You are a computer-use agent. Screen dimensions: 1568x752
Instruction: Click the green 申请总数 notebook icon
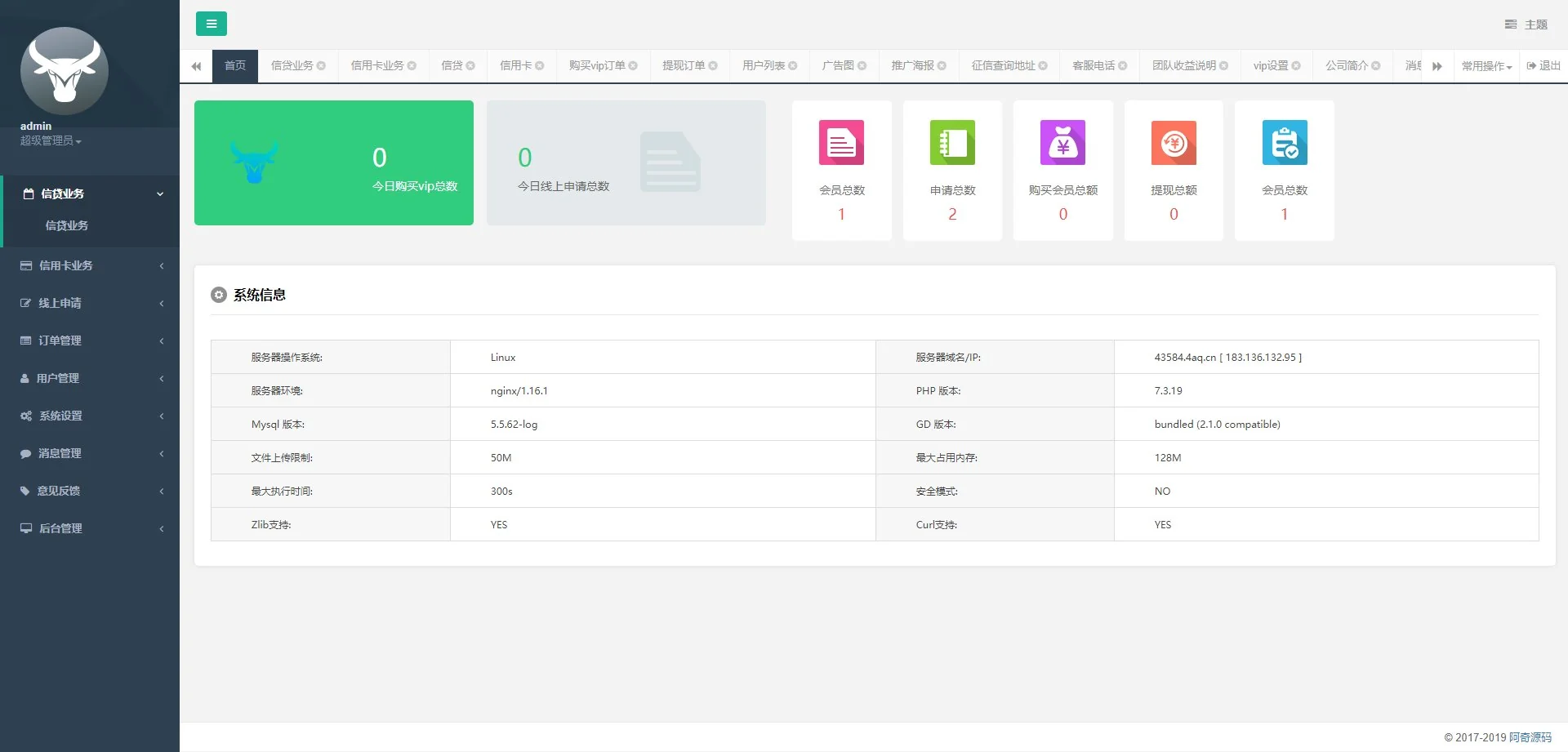tap(952, 143)
